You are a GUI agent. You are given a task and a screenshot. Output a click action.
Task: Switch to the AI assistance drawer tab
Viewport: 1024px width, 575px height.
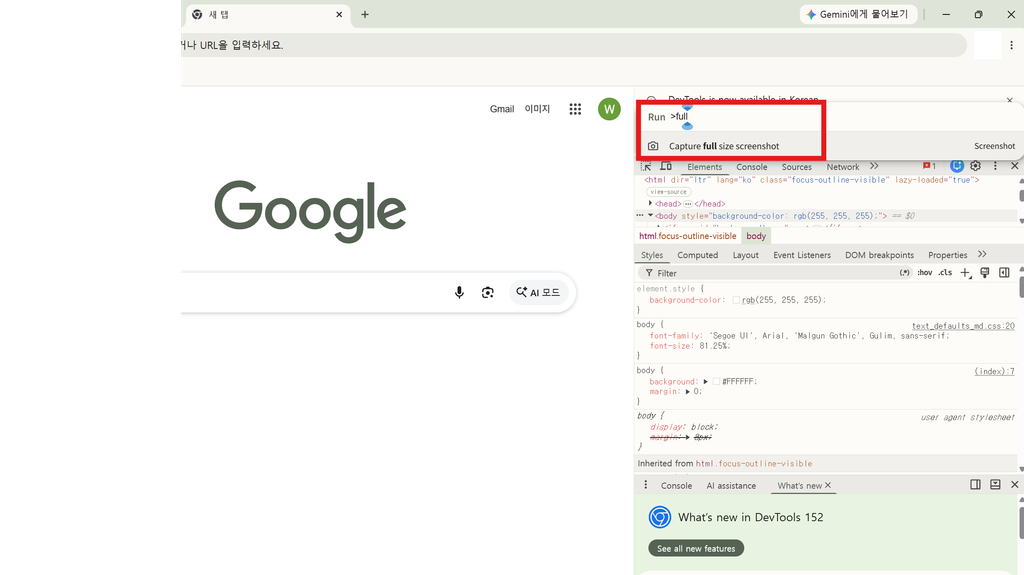click(x=731, y=485)
